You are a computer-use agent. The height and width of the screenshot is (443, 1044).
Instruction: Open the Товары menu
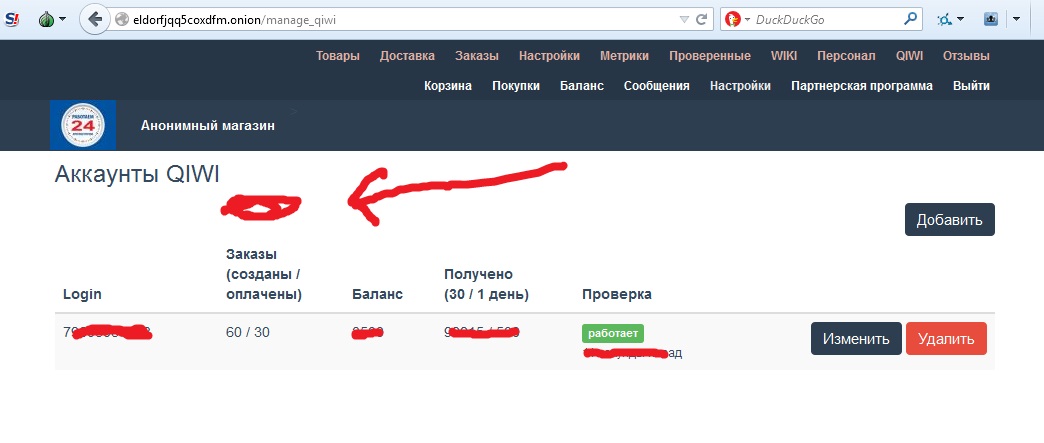[x=338, y=56]
